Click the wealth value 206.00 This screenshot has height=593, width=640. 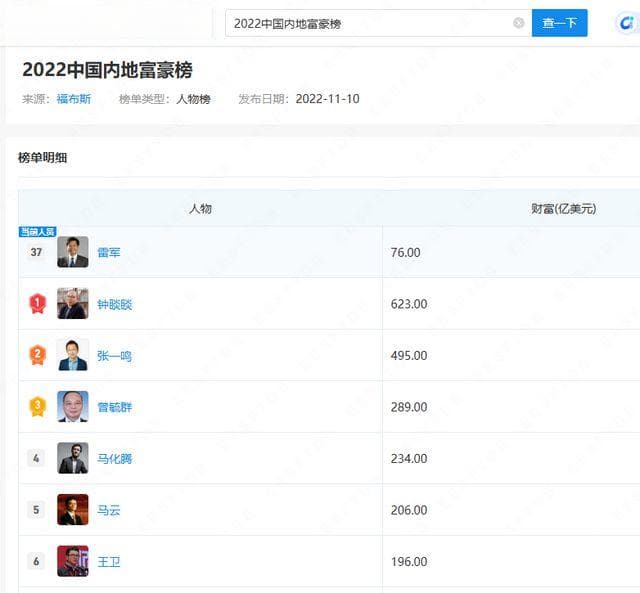coord(409,510)
